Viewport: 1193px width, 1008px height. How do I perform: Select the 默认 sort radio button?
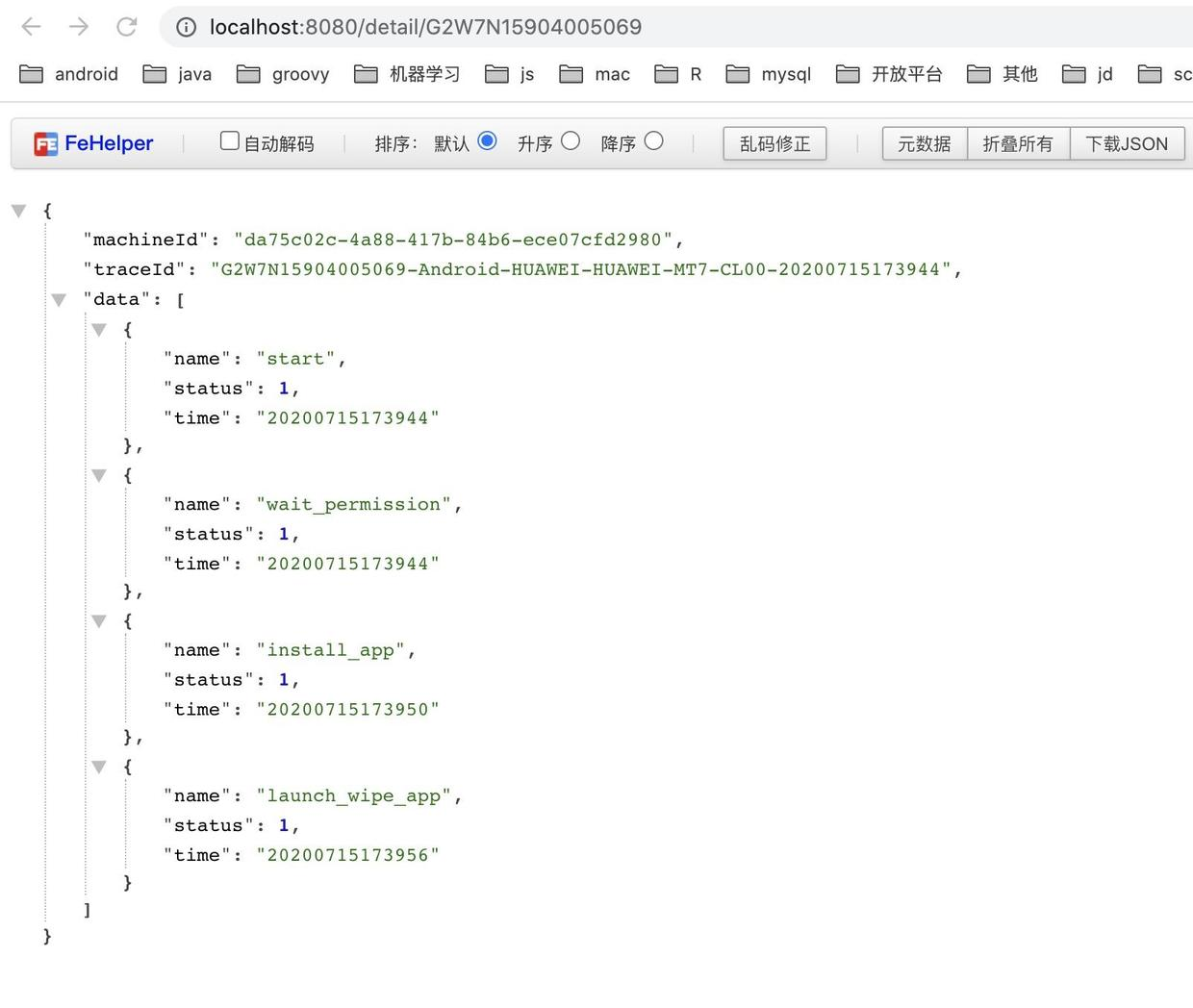coord(487,141)
